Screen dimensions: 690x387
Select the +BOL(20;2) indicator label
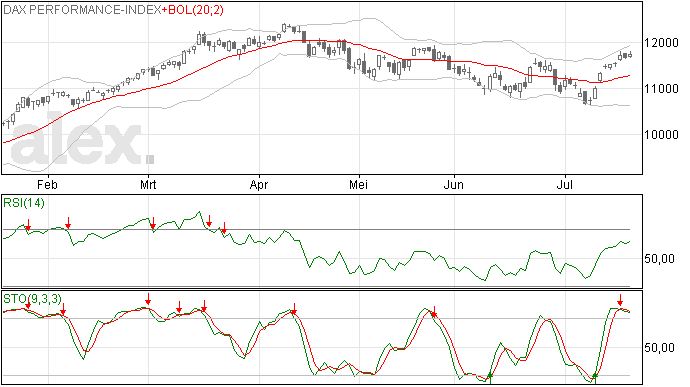[x=193, y=10]
